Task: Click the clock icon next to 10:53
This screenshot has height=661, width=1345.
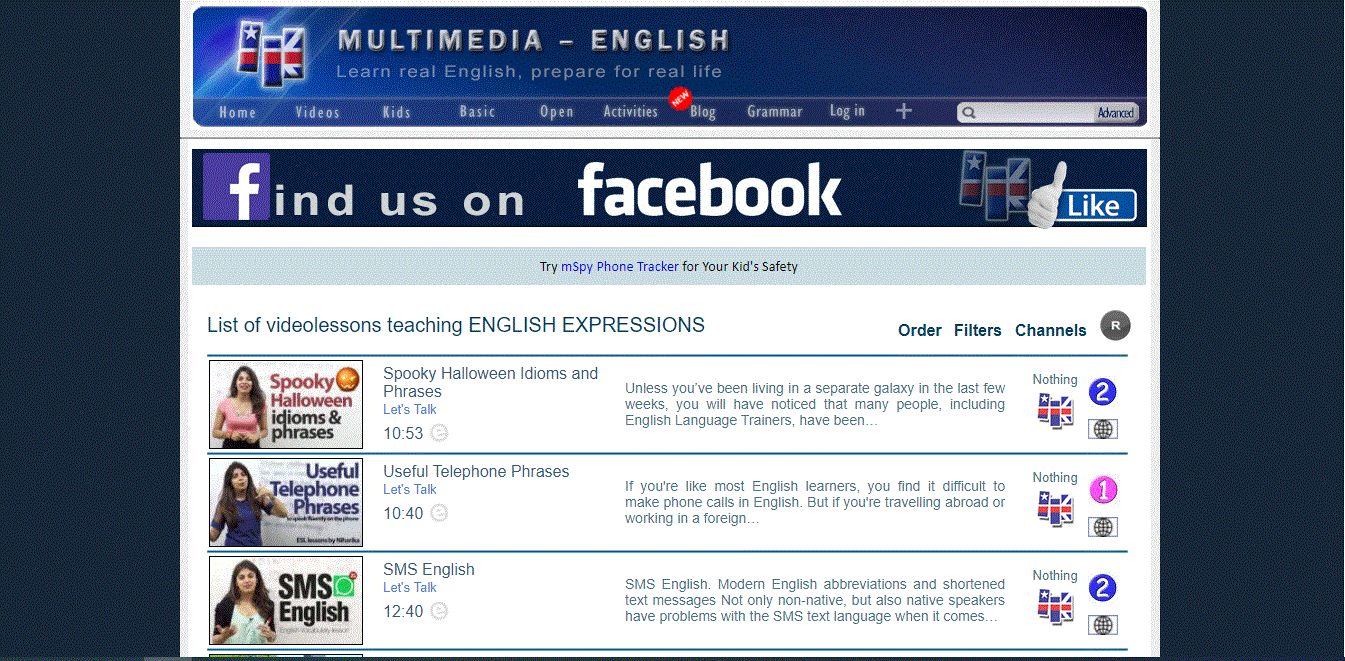Action: [439, 433]
